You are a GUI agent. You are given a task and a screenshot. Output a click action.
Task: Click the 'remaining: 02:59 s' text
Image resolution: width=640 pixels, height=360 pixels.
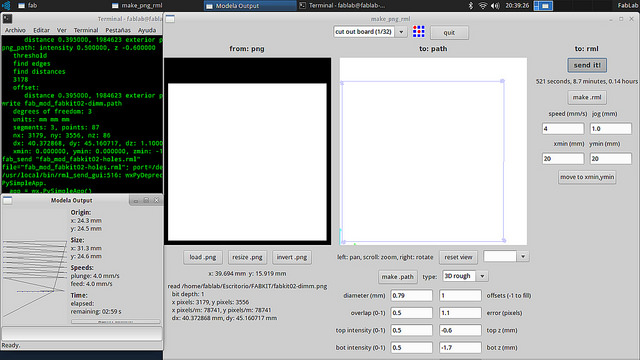(x=96, y=311)
